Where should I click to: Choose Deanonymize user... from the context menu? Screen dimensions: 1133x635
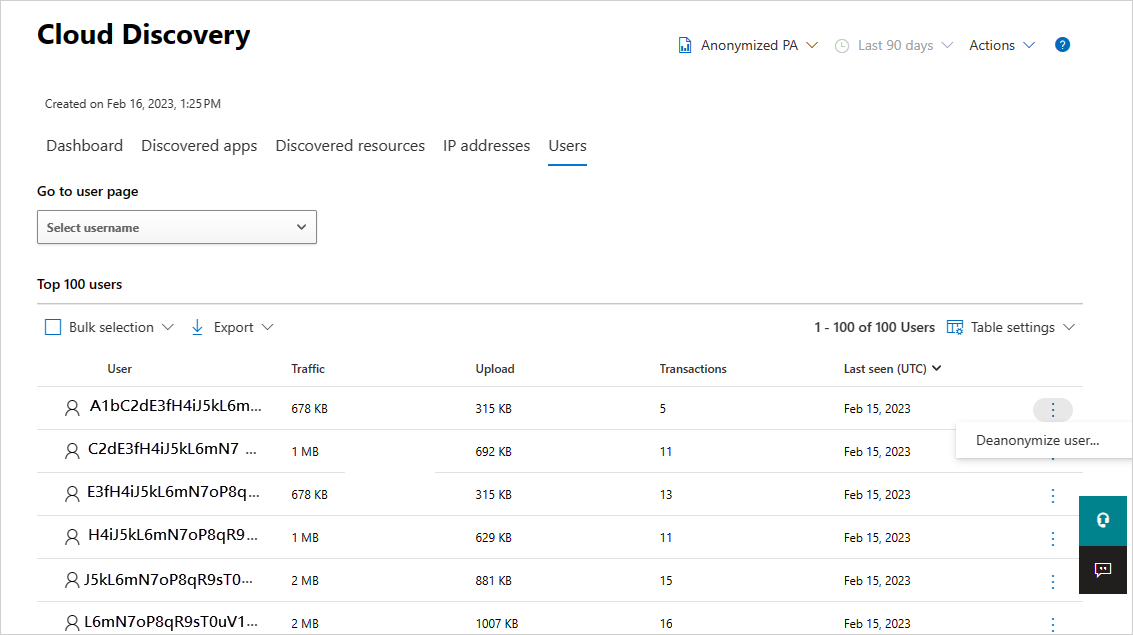pyautogui.click(x=1037, y=441)
